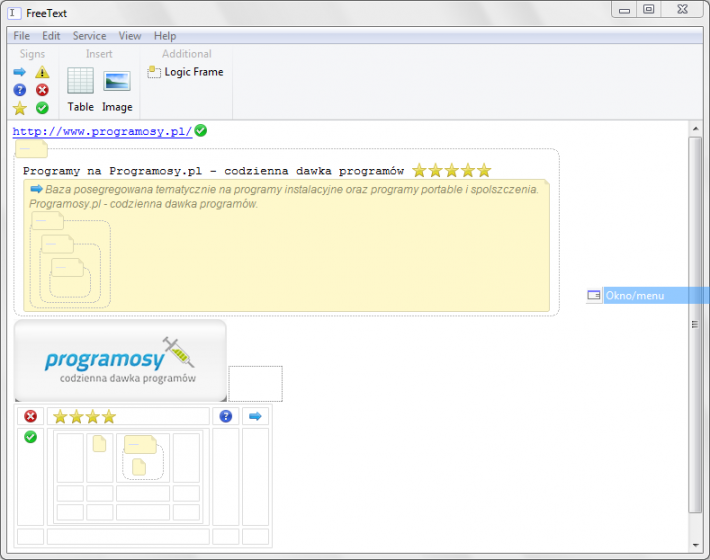Click the blue arrow before 'Baza posegregowana'

point(36,189)
